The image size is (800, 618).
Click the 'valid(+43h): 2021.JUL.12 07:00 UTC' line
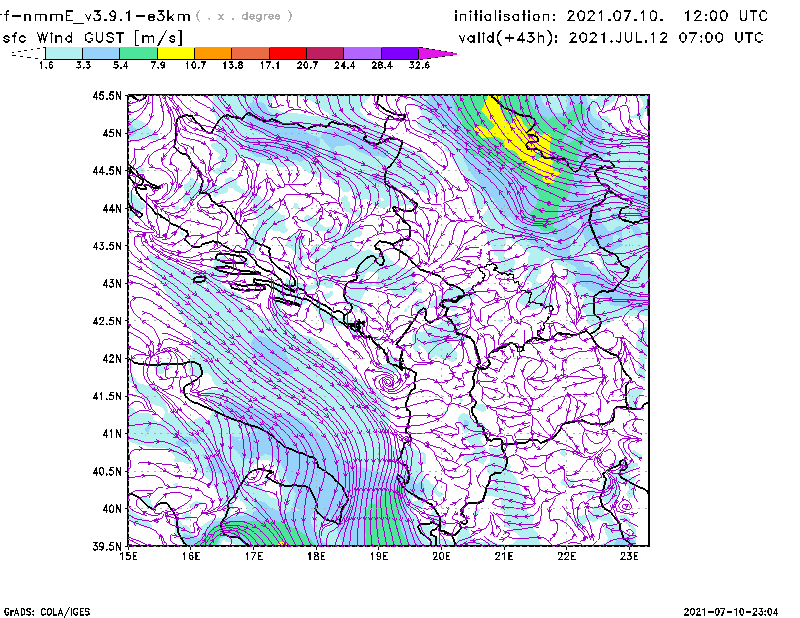611,38
